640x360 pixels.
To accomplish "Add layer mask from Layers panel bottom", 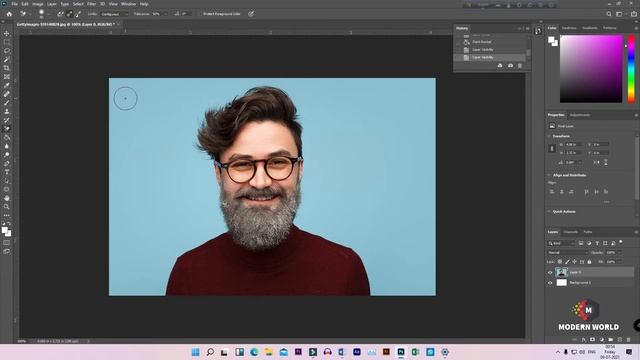I will pos(592,340).
